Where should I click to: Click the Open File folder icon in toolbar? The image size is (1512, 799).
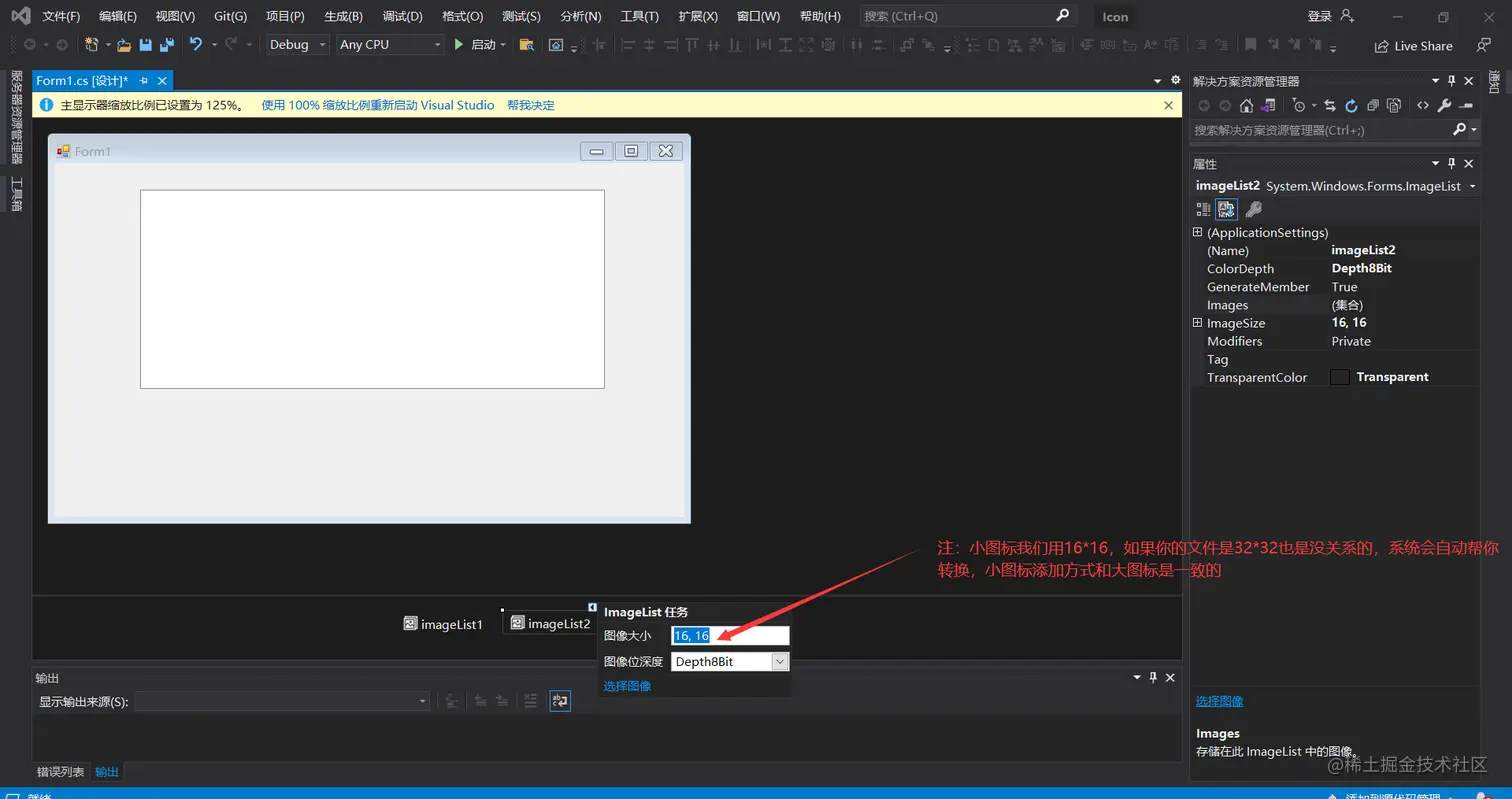click(124, 45)
